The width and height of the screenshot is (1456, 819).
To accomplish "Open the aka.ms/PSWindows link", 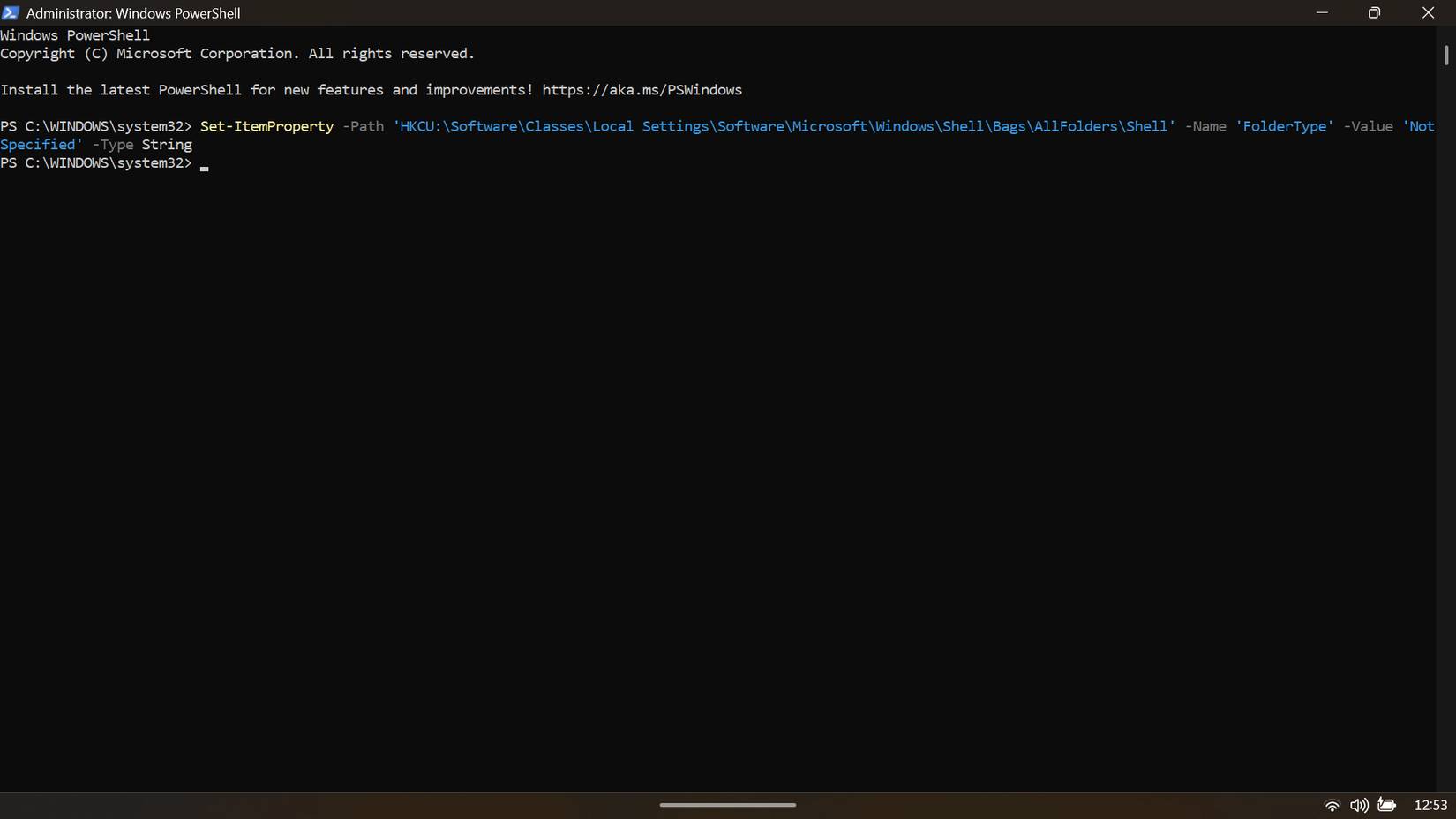I will (x=642, y=89).
